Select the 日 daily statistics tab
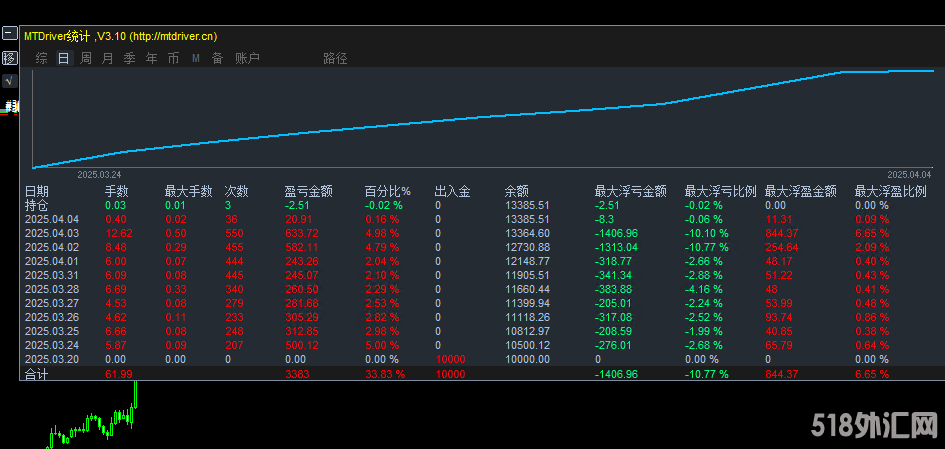 pos(64,58)
